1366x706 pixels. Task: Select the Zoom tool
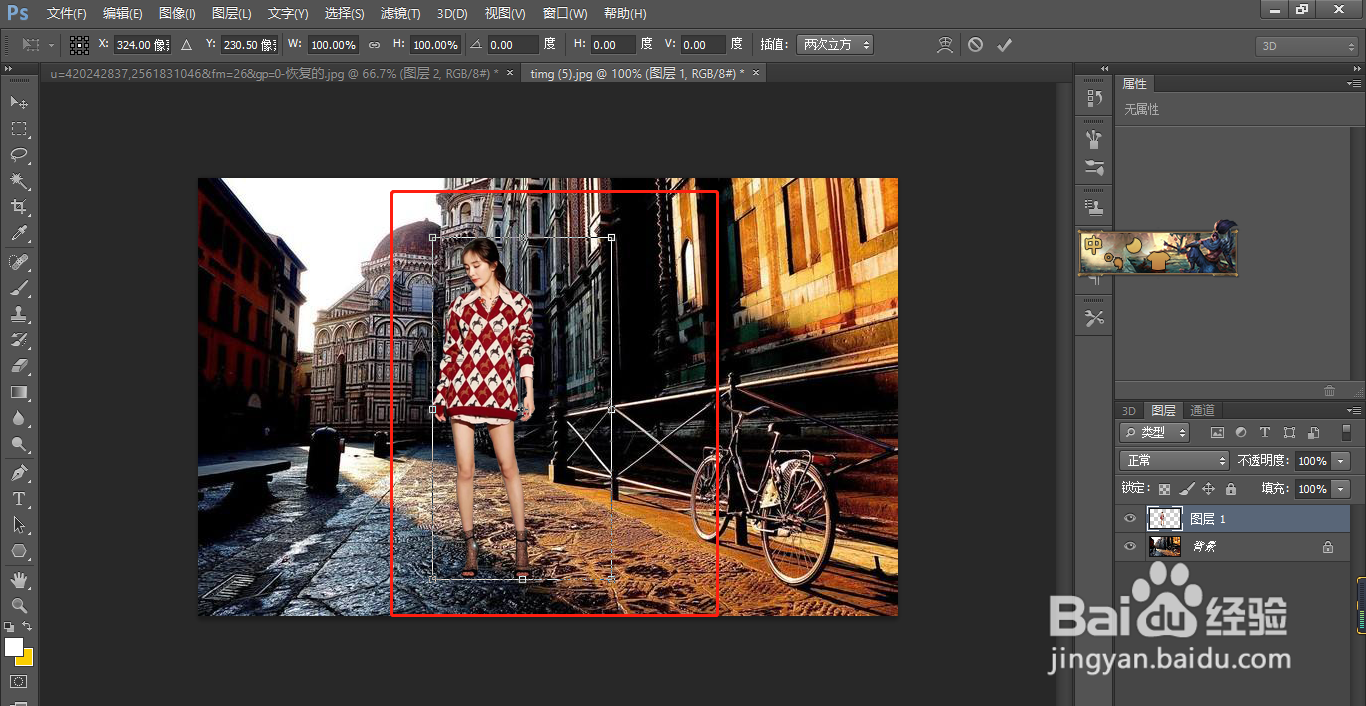[x=19, y=605]
